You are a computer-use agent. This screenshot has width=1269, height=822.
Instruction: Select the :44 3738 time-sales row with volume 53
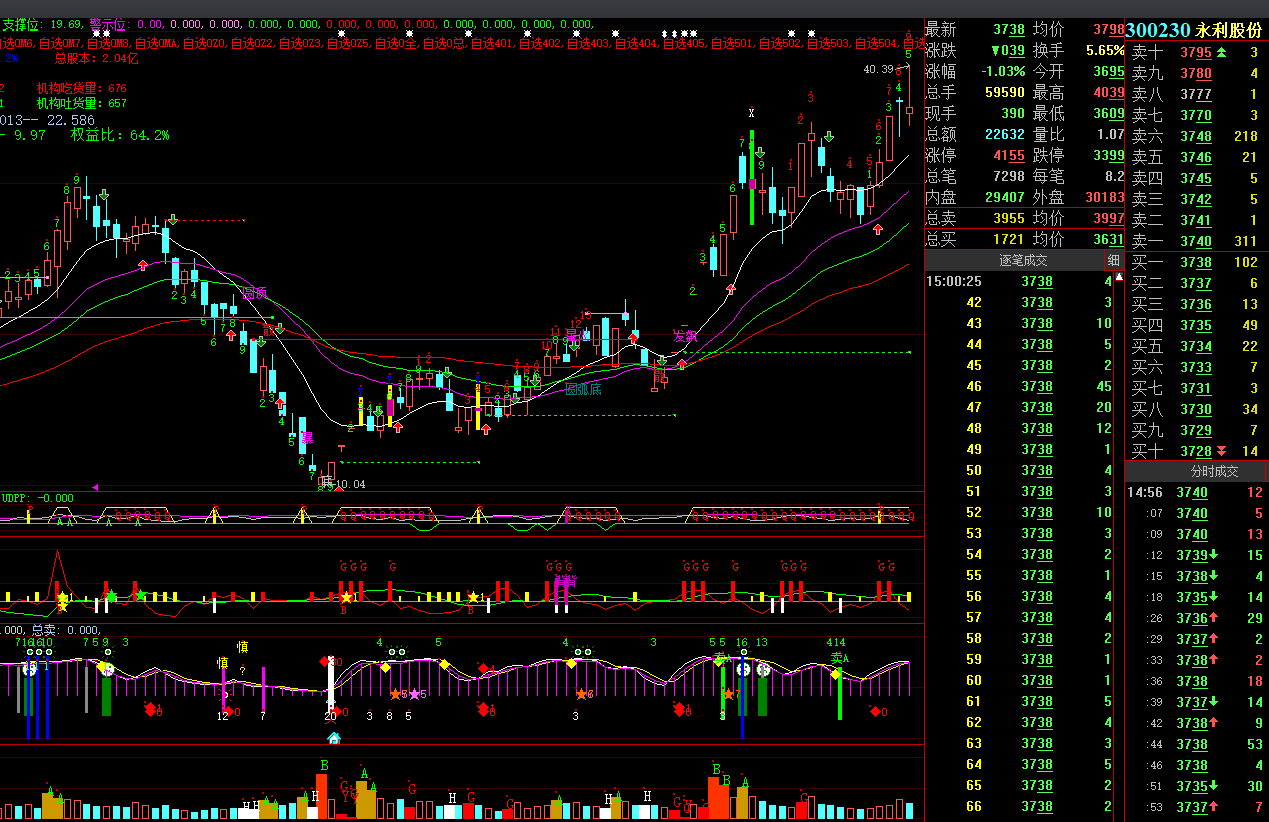coord(1197,744)
